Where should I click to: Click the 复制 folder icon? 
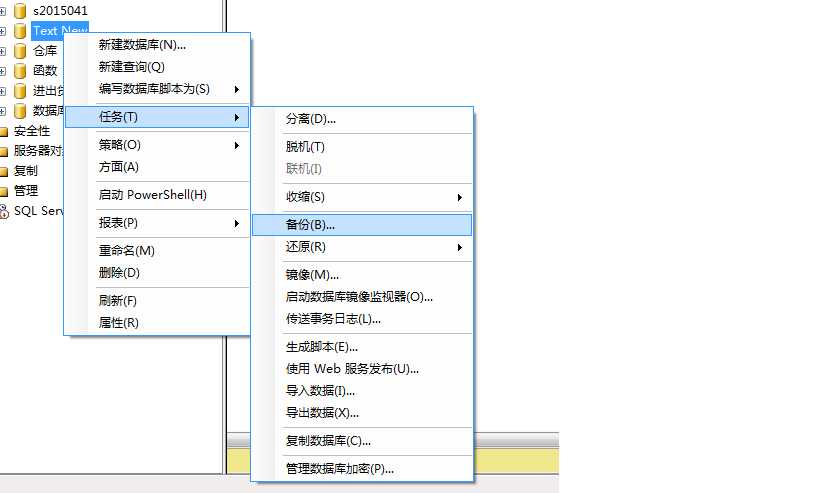tap(4, 171)
